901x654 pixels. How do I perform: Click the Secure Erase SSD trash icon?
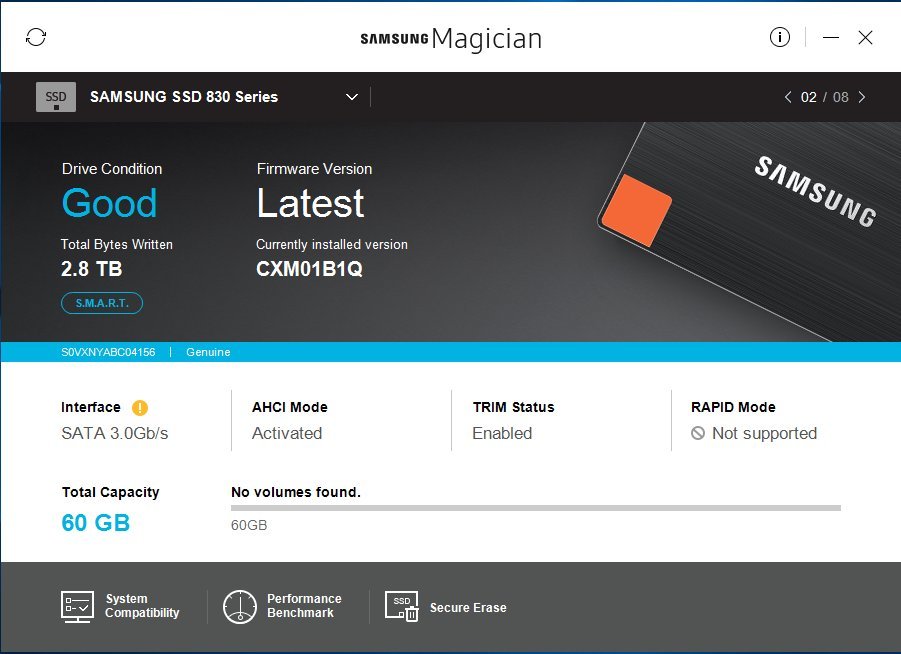401,606
